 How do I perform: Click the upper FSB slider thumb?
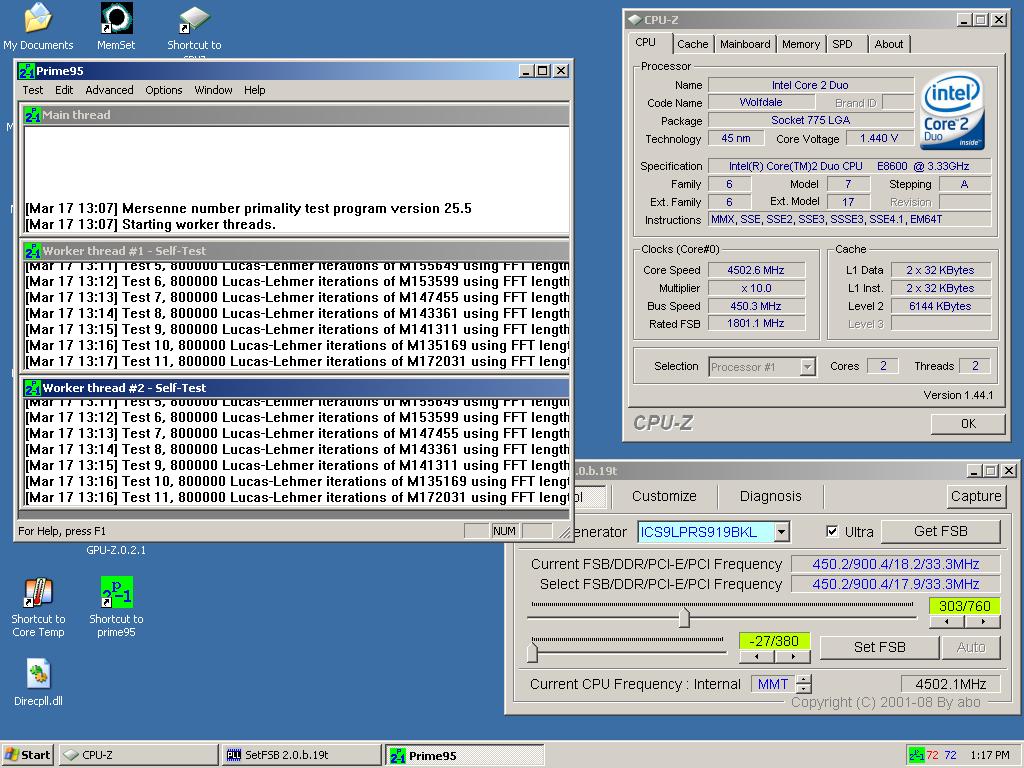pyautogui.click(x=684, y=617)
